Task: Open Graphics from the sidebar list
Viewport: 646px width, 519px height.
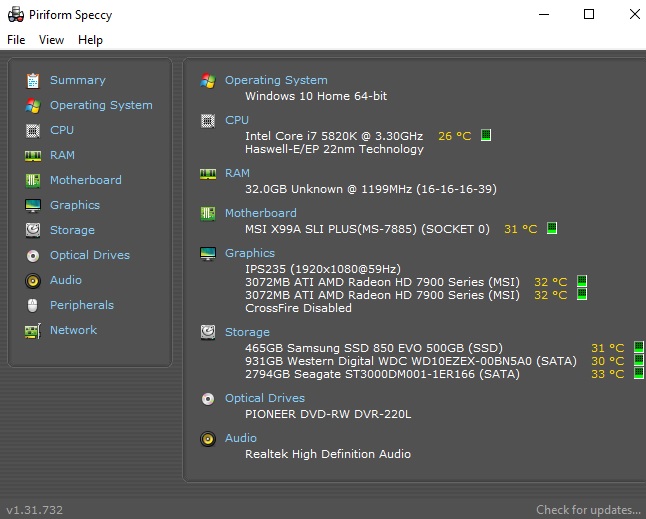Action: click(75, 206)
